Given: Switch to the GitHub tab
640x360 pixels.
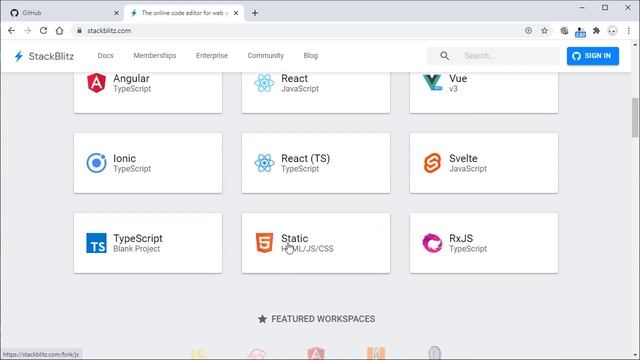Looking at the screenshot, I should click(63, 13).
